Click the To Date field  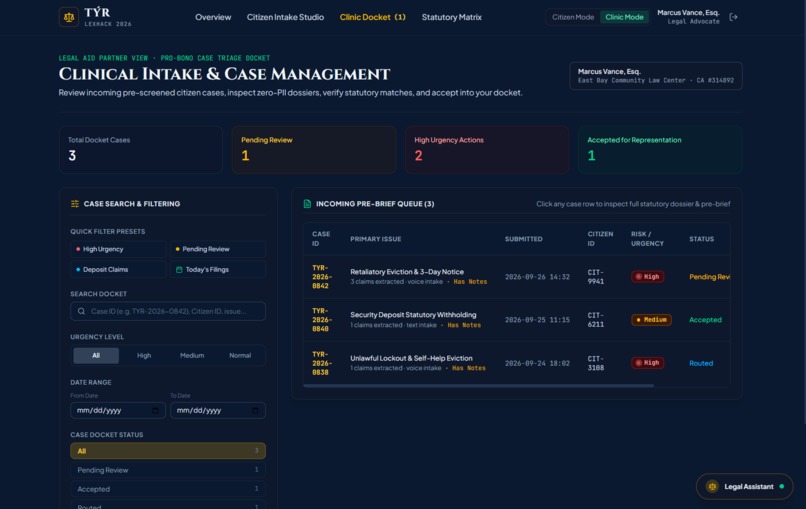click(218, 410)
